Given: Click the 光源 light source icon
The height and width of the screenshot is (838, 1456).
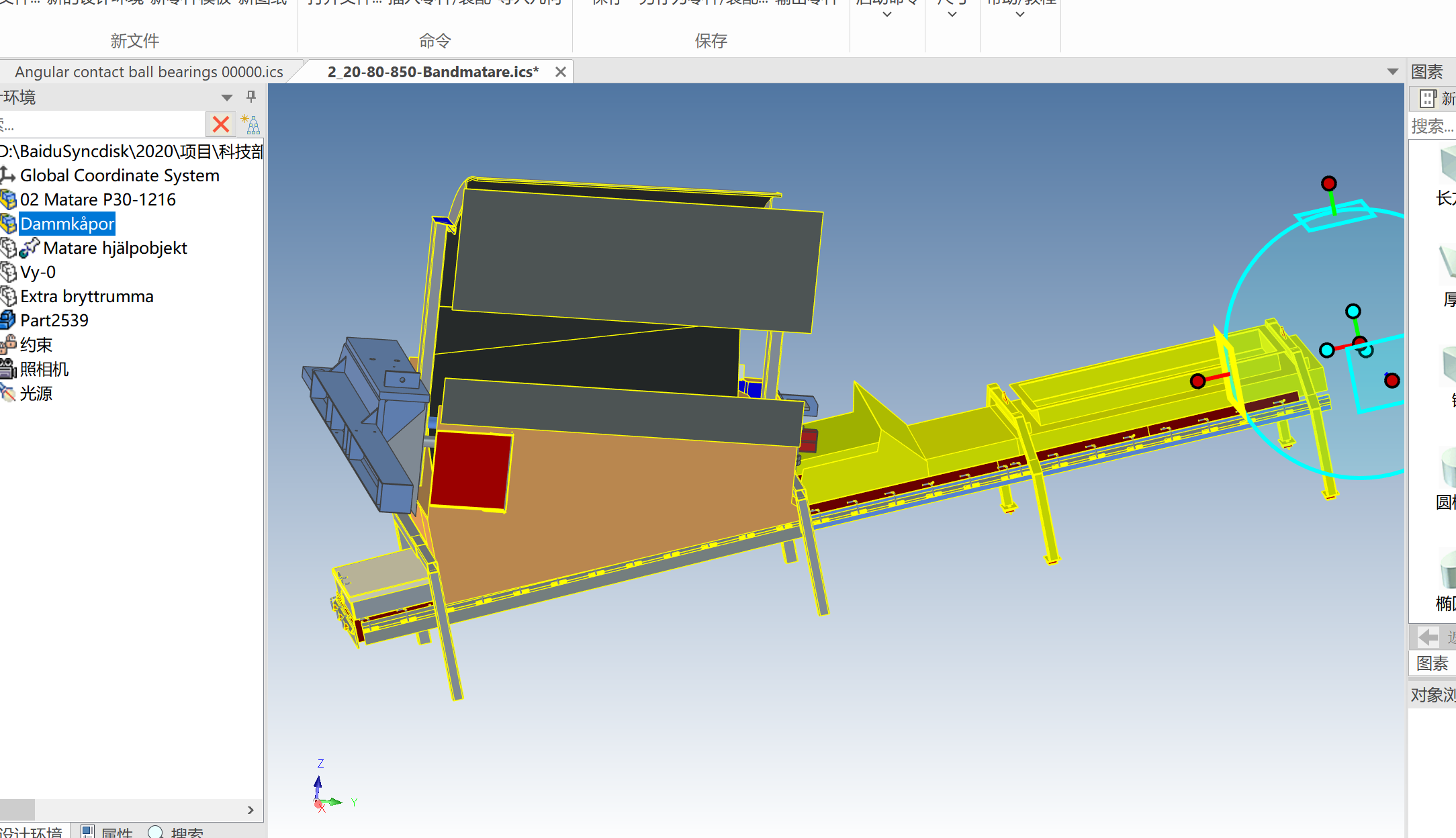Looking at the screenshot, I should [8, 393].
